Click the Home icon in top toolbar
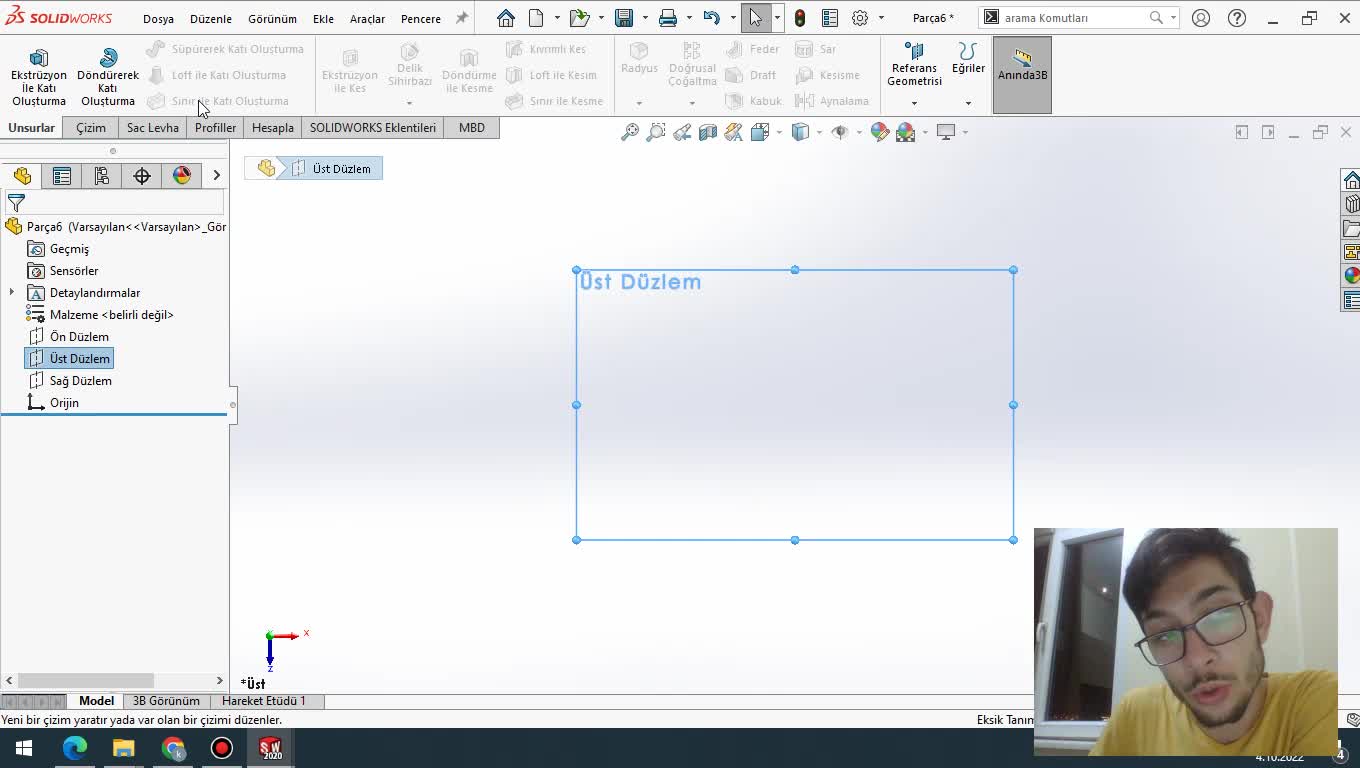 506,18
